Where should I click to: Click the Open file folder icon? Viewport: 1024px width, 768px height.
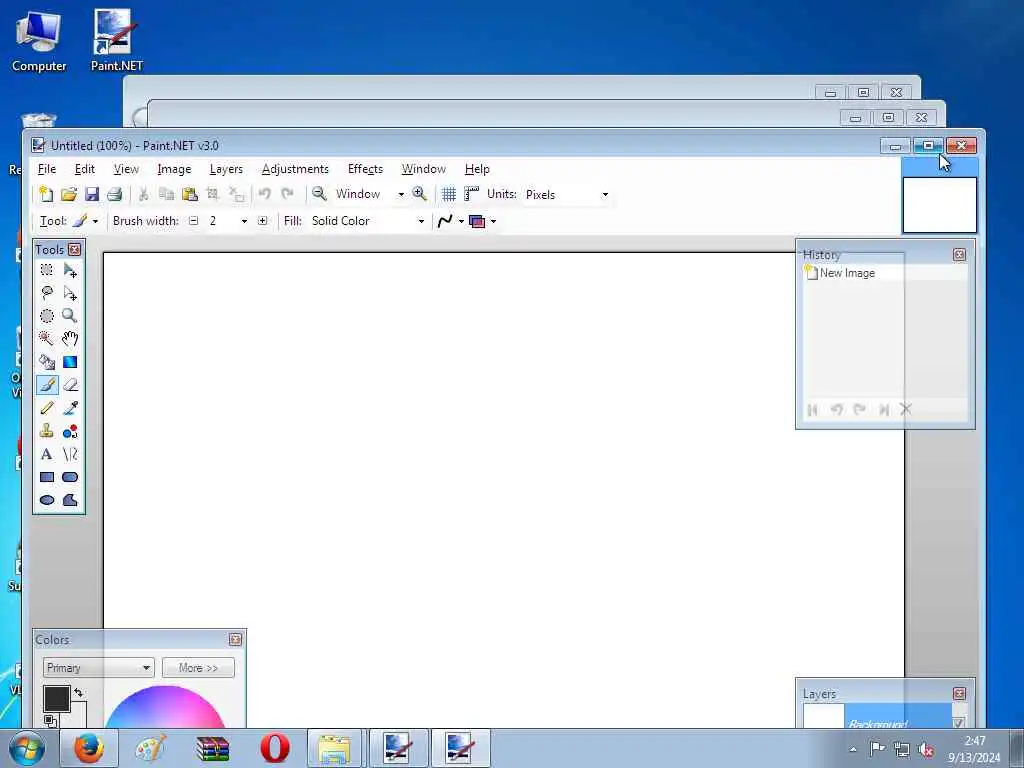69,194
